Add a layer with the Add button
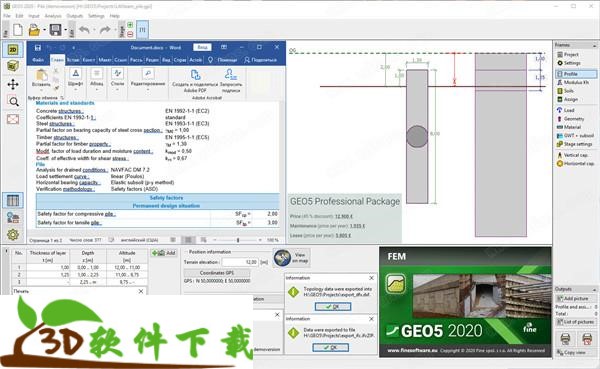600x369 pixels. (164, 253)
